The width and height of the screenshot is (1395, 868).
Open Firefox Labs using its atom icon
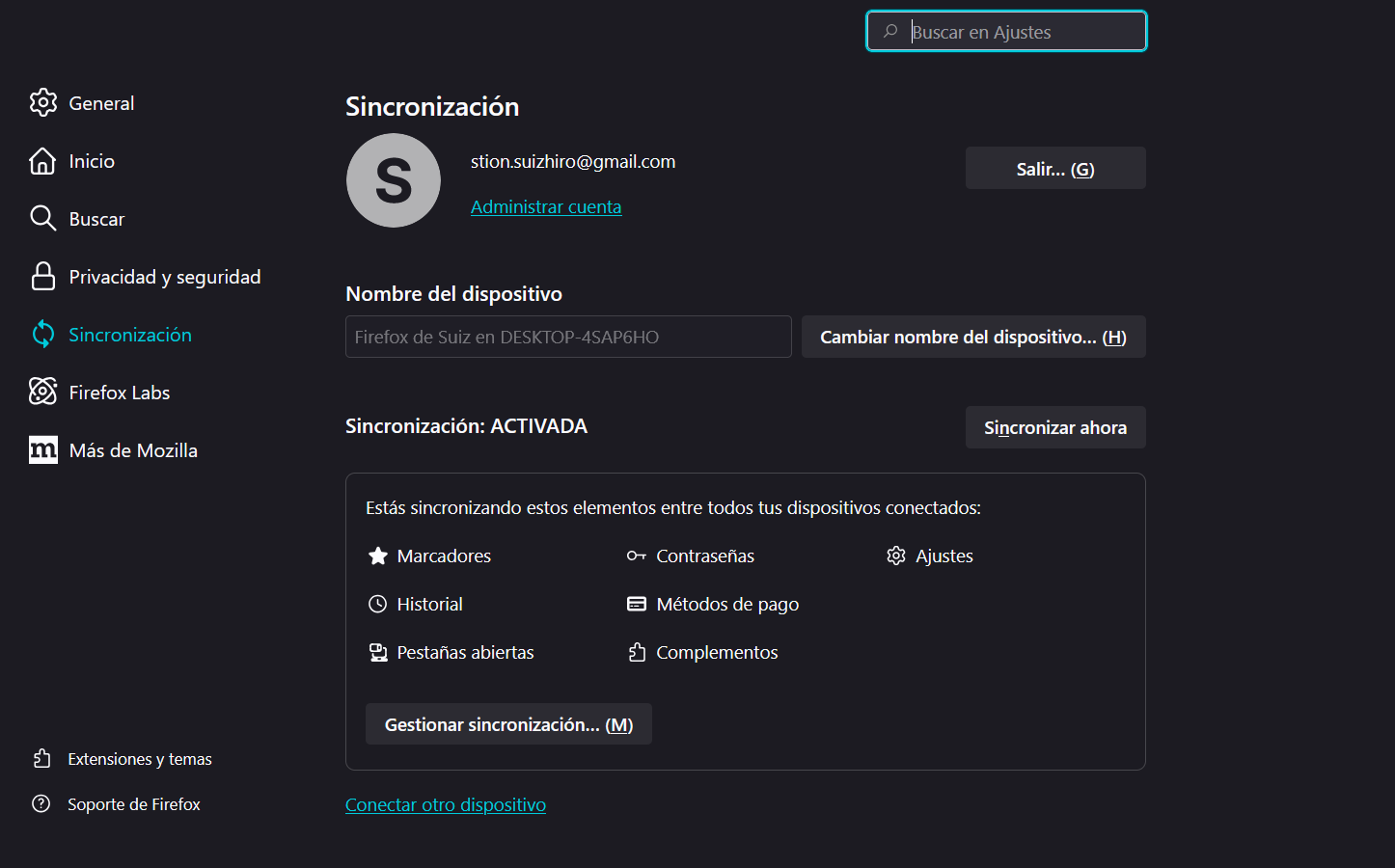coord(43,392)
